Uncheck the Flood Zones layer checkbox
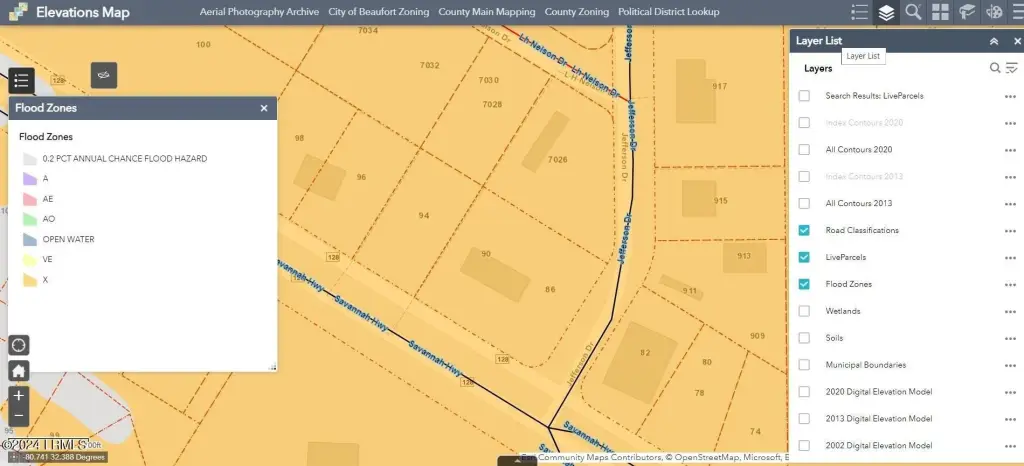This screenshot has height=466, width=1024. point(804,284)
